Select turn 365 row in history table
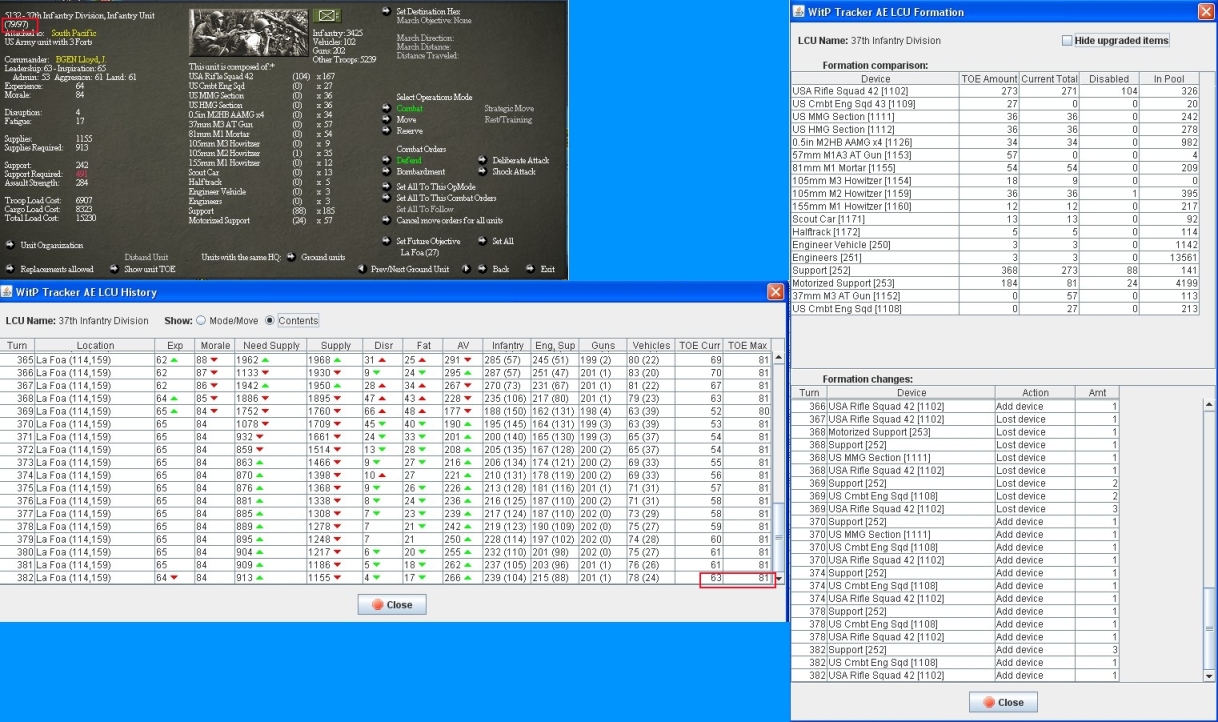1218x722 pixels. (x=387, y=359)
